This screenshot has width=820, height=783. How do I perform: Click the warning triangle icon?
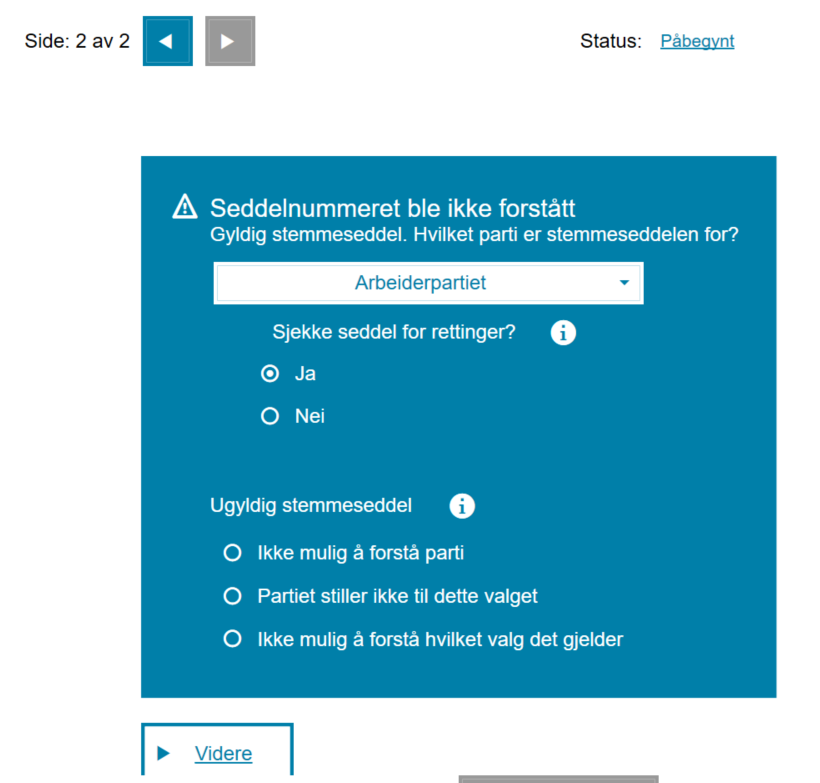pyautogui.click(x=185, y=207)
